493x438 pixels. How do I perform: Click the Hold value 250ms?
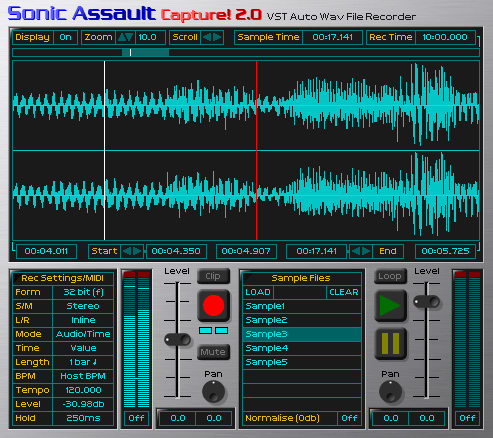[83, 418]
